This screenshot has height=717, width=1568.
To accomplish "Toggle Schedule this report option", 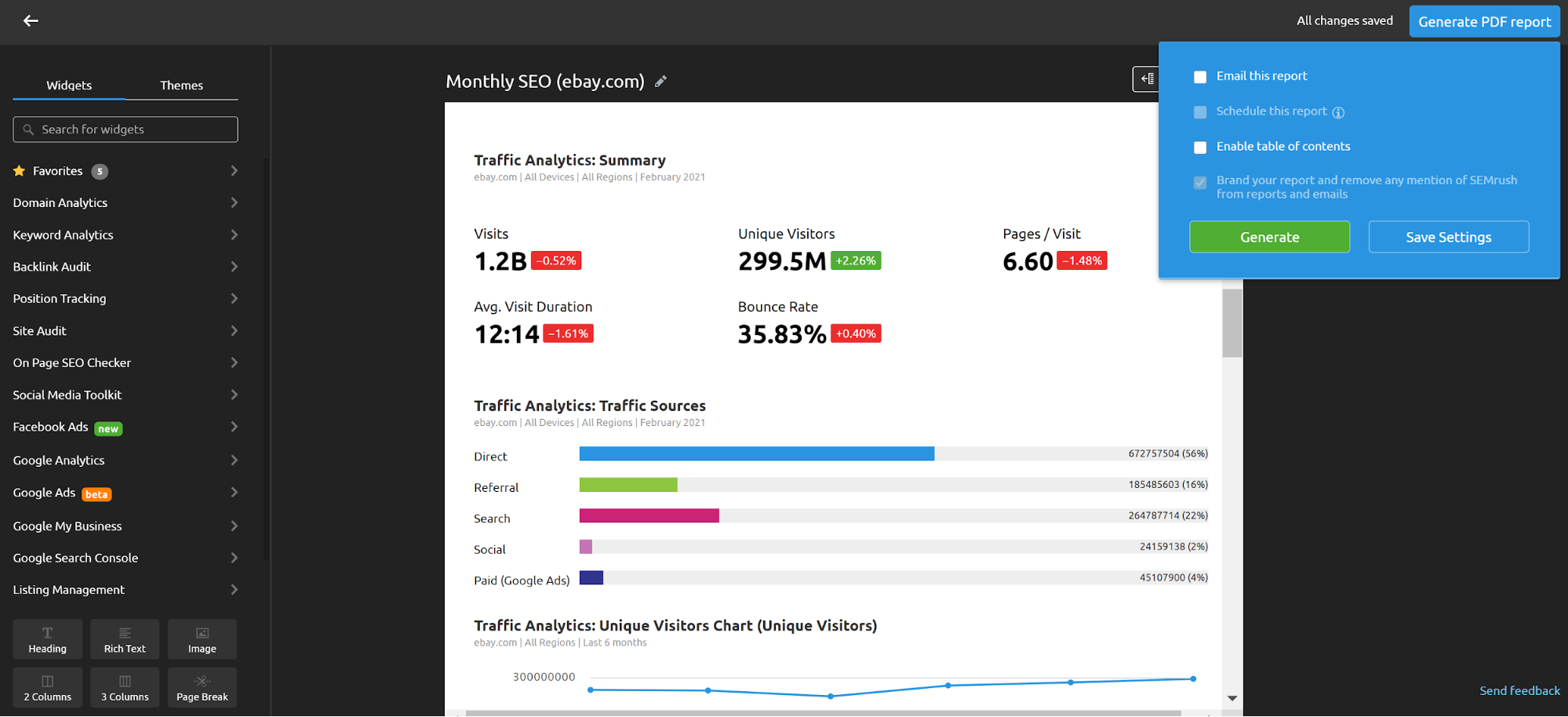I will tap(1199, 111).
